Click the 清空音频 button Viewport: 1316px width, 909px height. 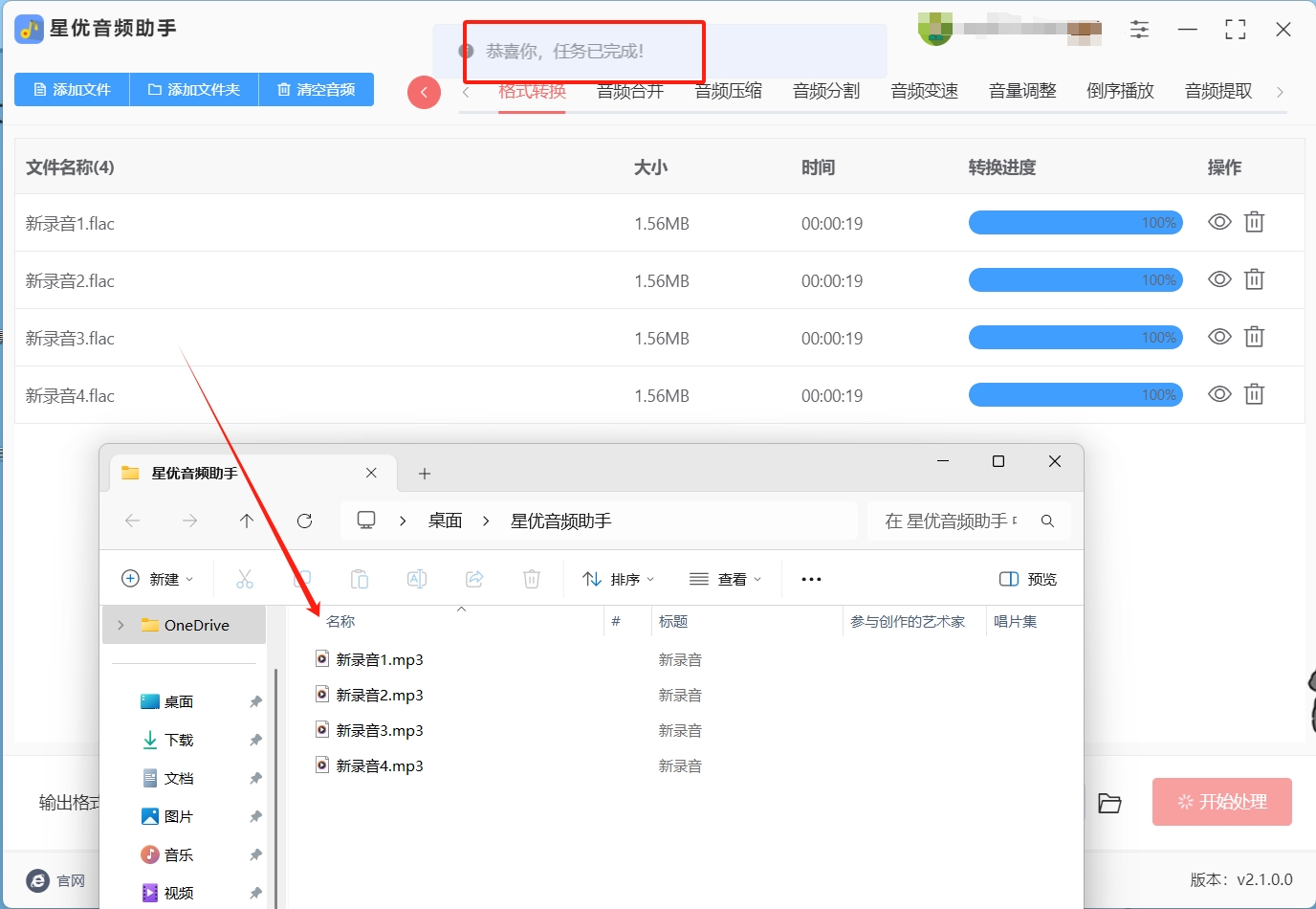click(317, 89)
